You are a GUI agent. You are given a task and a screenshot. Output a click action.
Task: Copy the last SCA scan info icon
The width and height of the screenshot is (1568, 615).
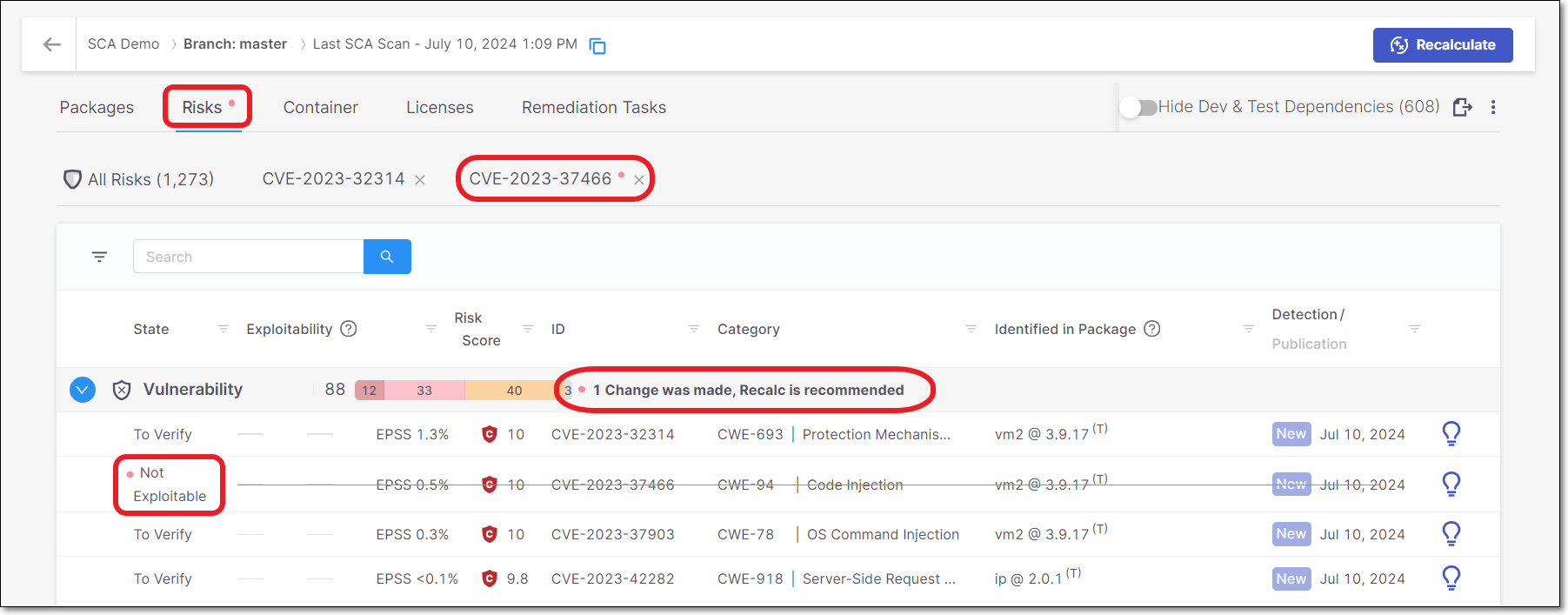coord(597,46)
